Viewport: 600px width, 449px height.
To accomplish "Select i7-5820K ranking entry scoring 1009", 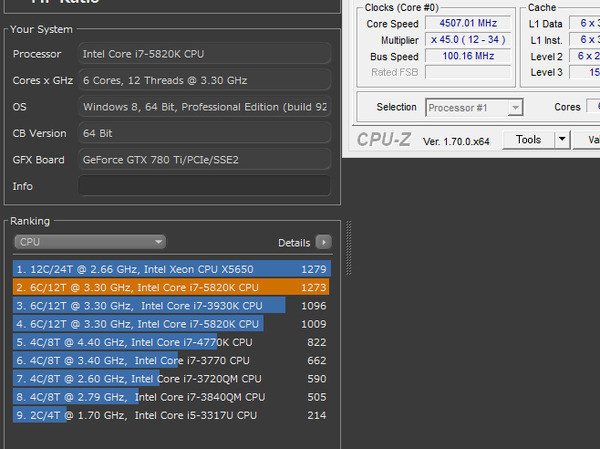I will [x=171, y=324].
